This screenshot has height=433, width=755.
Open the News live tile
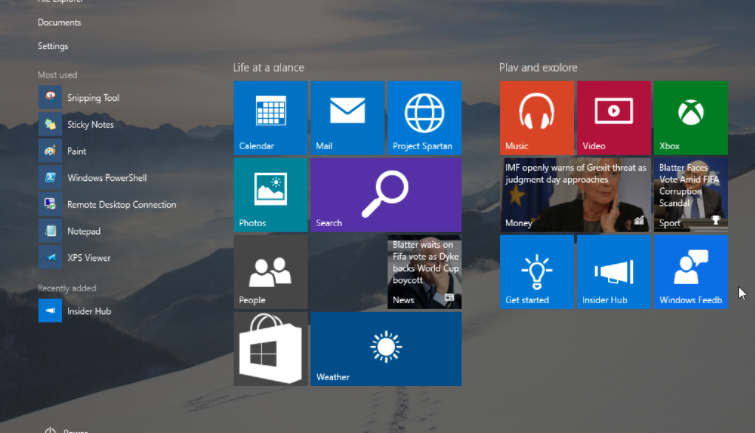424,272
